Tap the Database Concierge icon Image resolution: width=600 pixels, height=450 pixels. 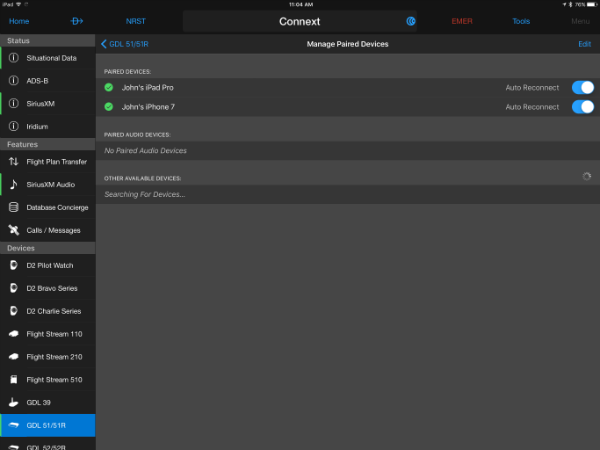tap(14, 207)
